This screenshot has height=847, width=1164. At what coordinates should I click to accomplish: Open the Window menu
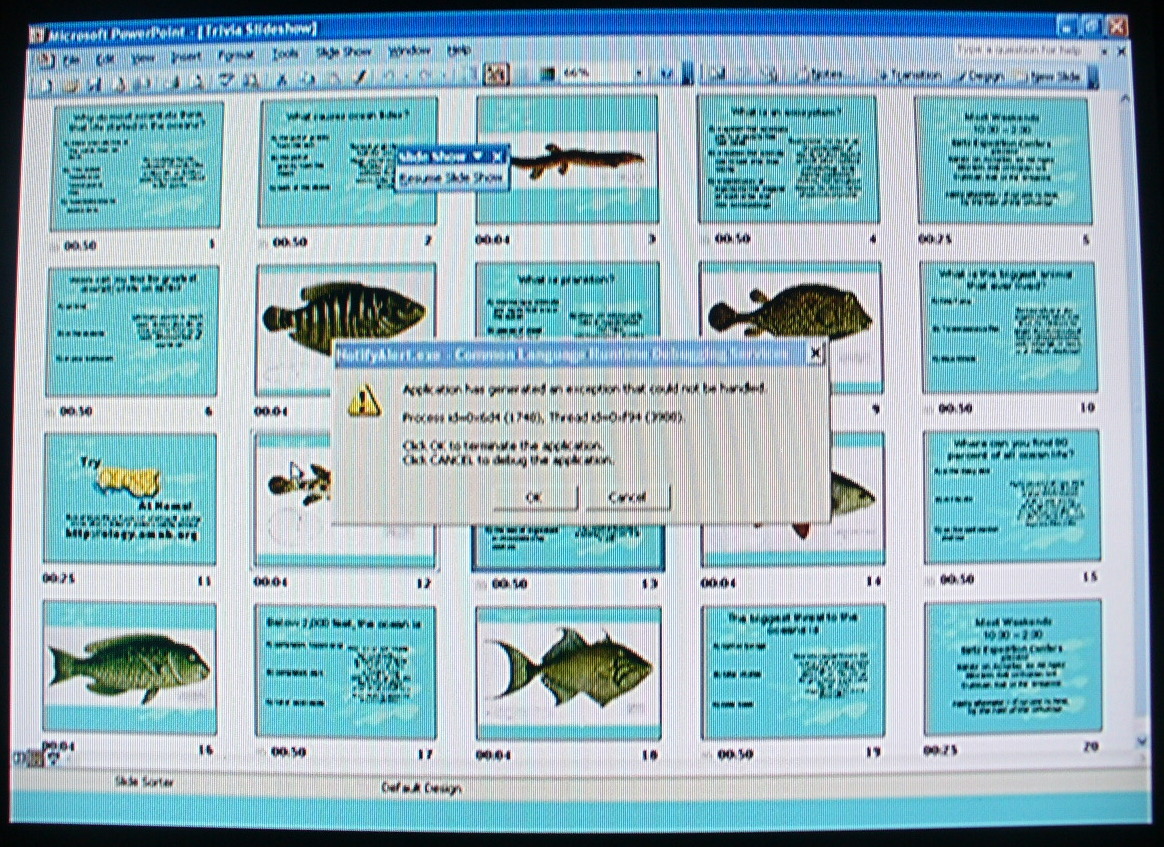(x=410, y=50)
